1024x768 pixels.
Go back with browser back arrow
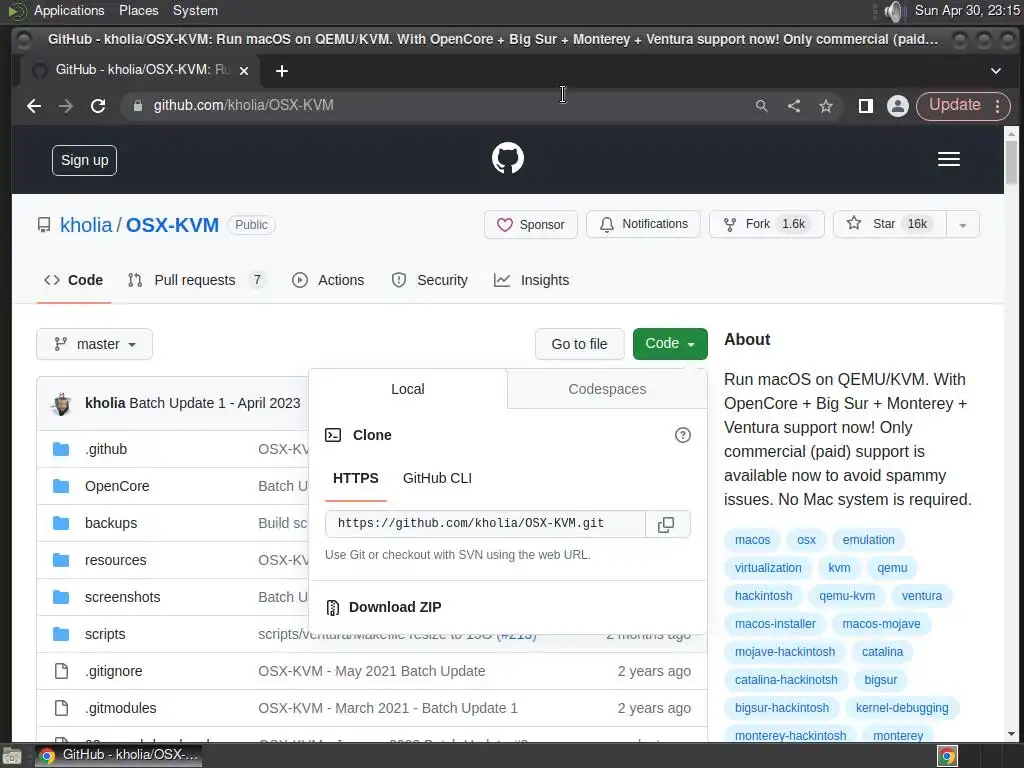point(34,106)
